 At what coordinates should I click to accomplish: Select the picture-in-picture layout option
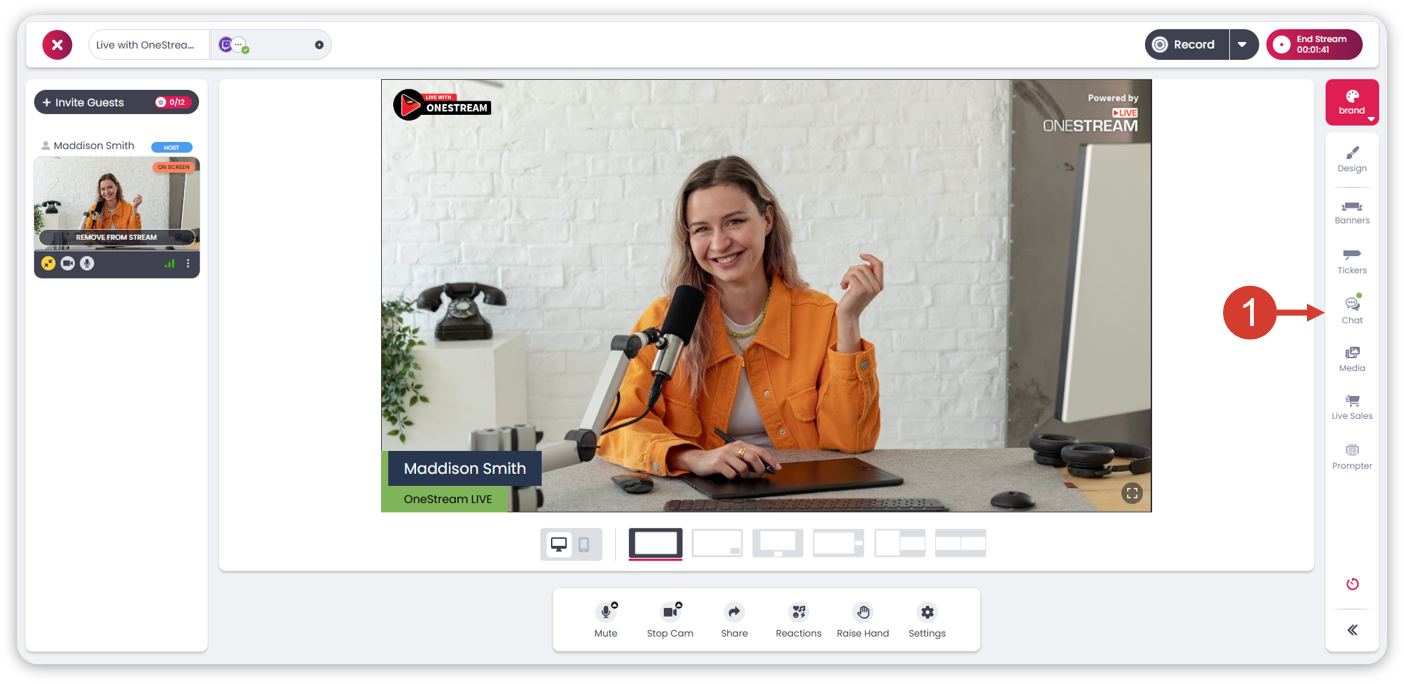coord(717,543)
